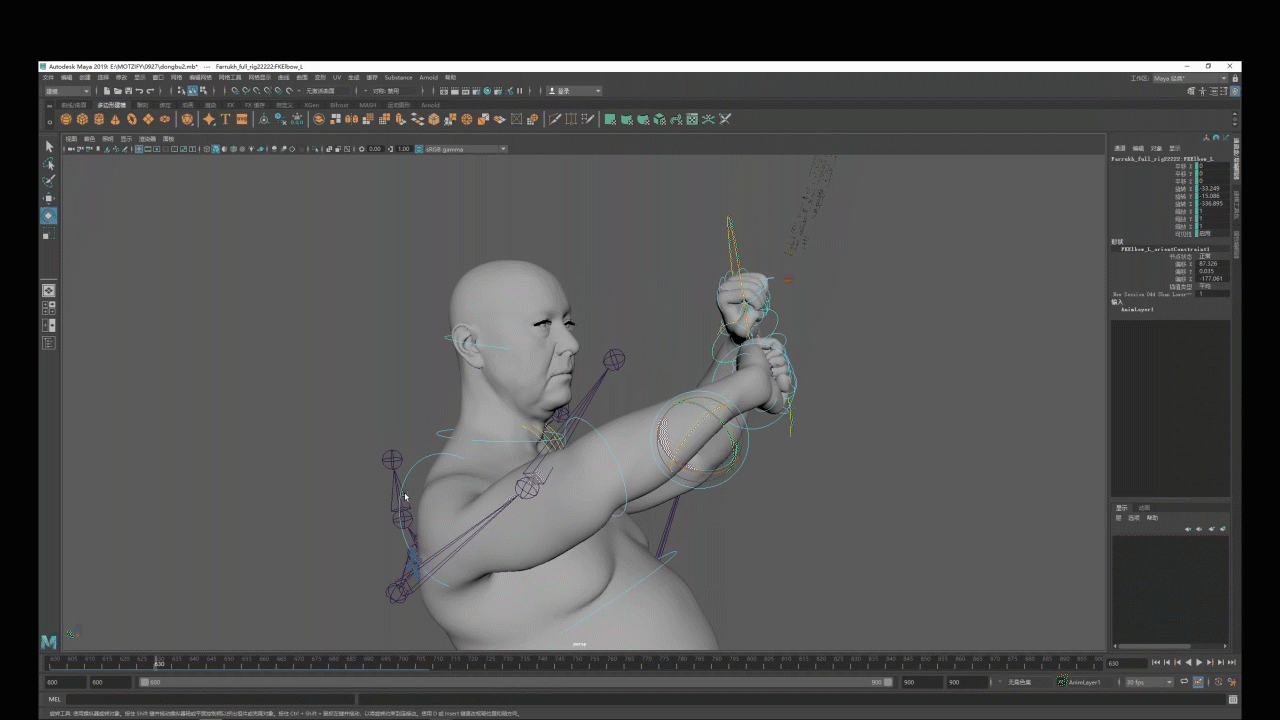Click the Save Scene icon
Viewport: 1280px width, 720px height.
(128, 91)
